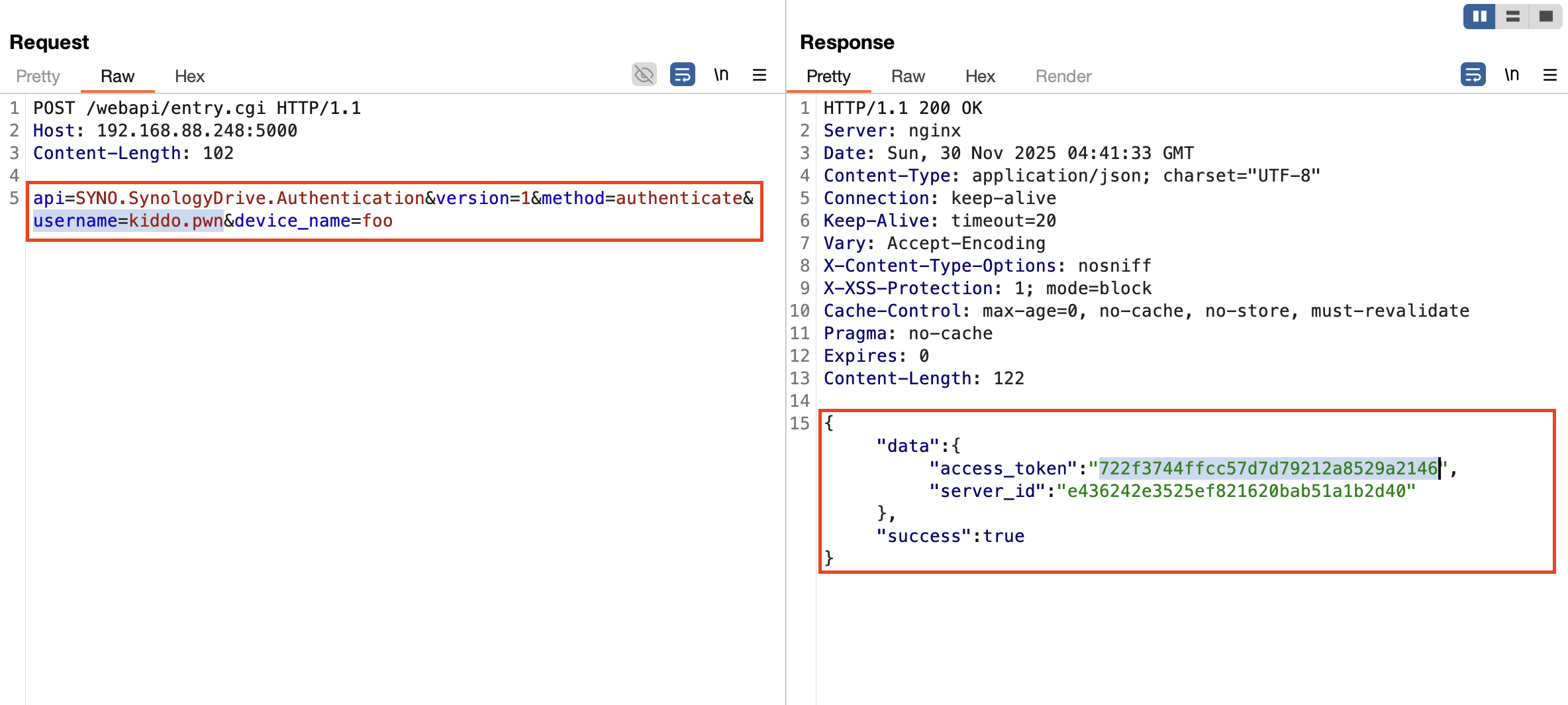Switch to combined tabbed layout view

click(1546, 17)
